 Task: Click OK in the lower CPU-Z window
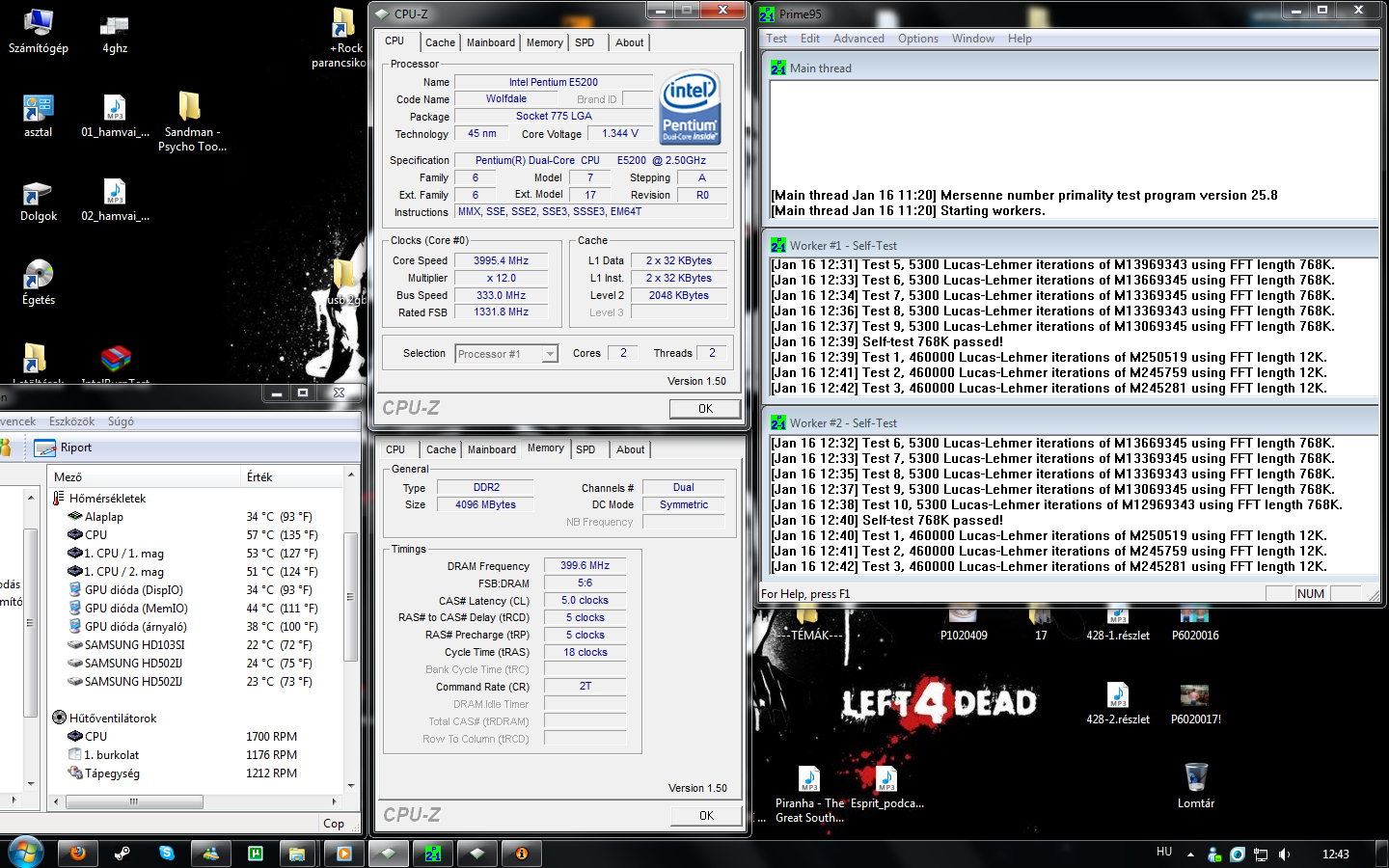click(706, 816)
